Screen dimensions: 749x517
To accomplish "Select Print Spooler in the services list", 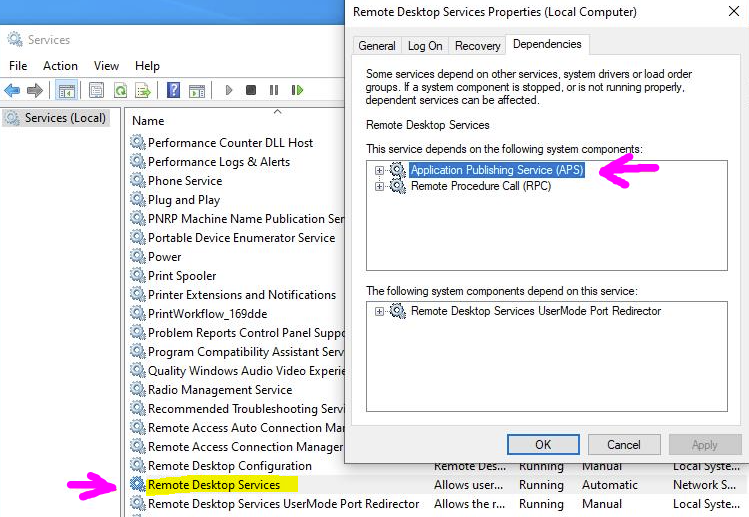I will (182, 276).
